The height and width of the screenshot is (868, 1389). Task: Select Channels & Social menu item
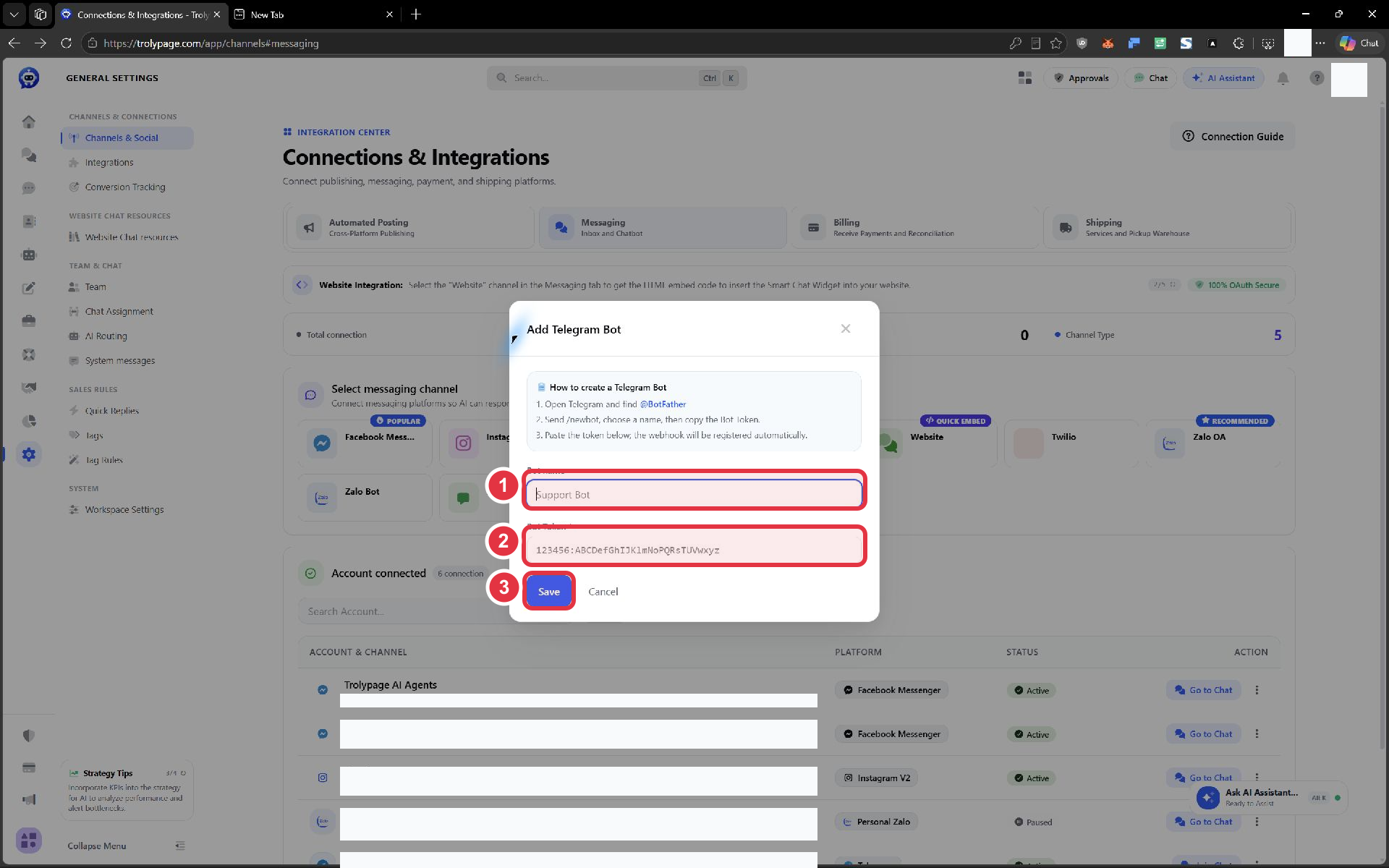tap(127, 138)
